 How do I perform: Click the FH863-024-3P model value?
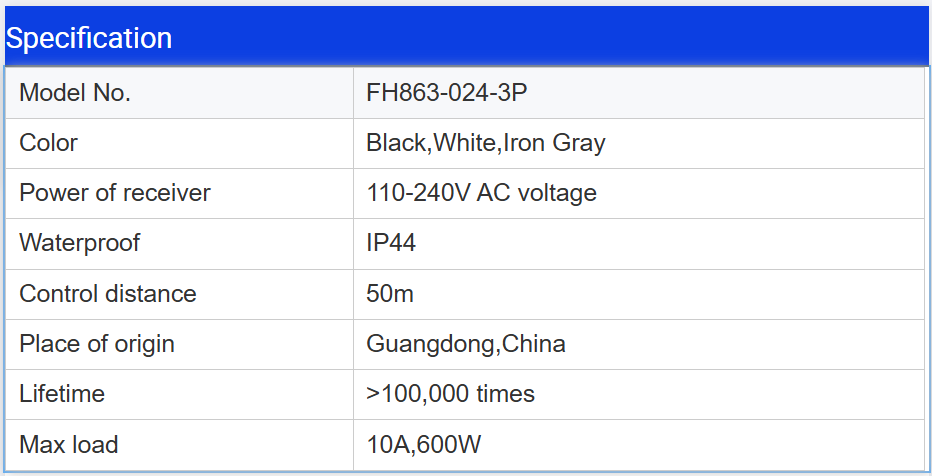[446, 93]
